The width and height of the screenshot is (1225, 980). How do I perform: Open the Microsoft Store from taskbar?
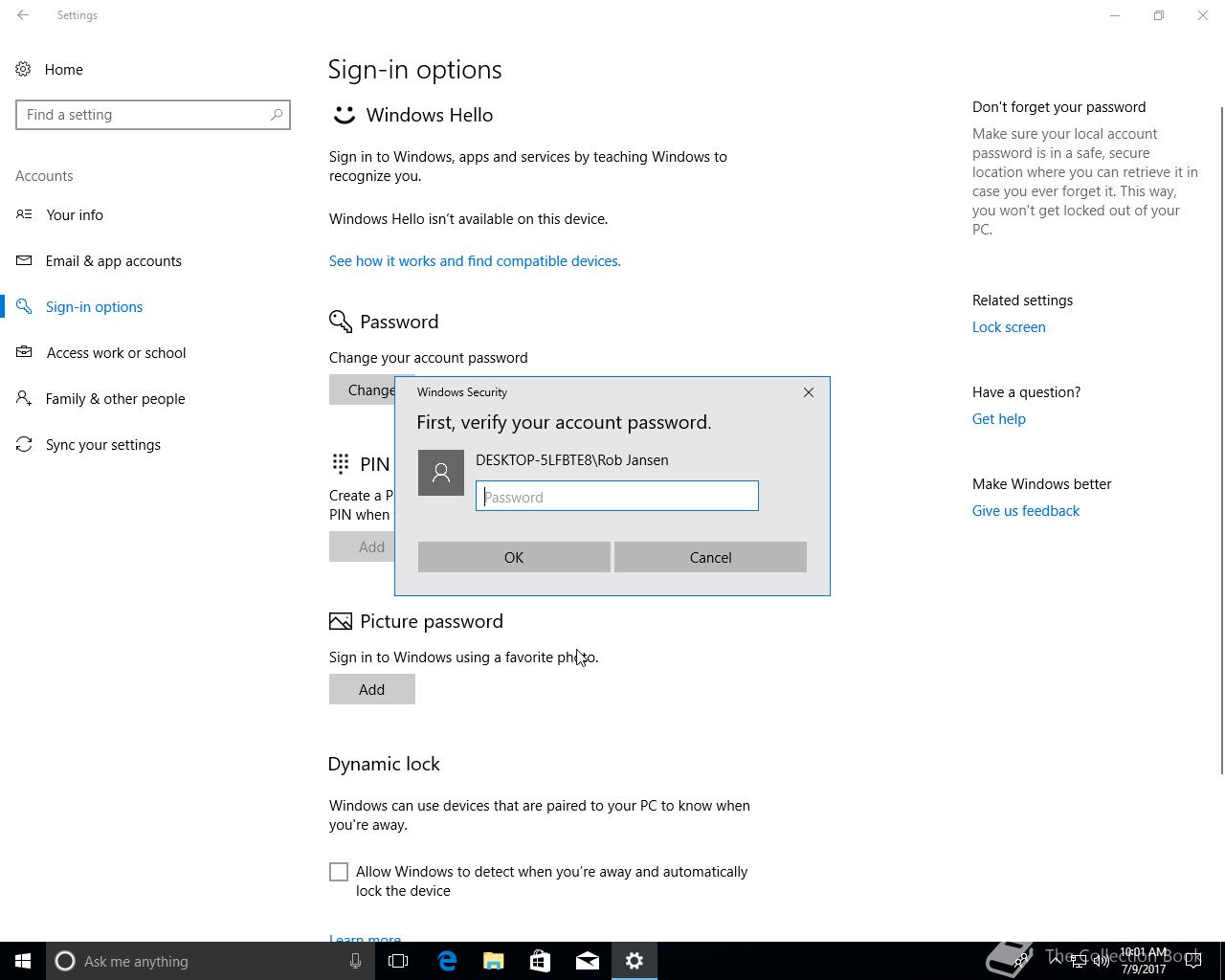click(x=540, y=961)
